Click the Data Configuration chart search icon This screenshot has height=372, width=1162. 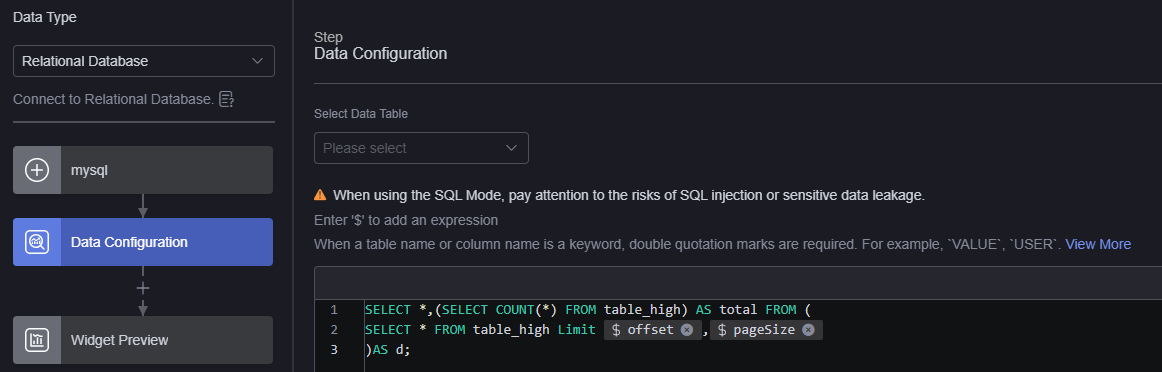(x=37, y=242)
